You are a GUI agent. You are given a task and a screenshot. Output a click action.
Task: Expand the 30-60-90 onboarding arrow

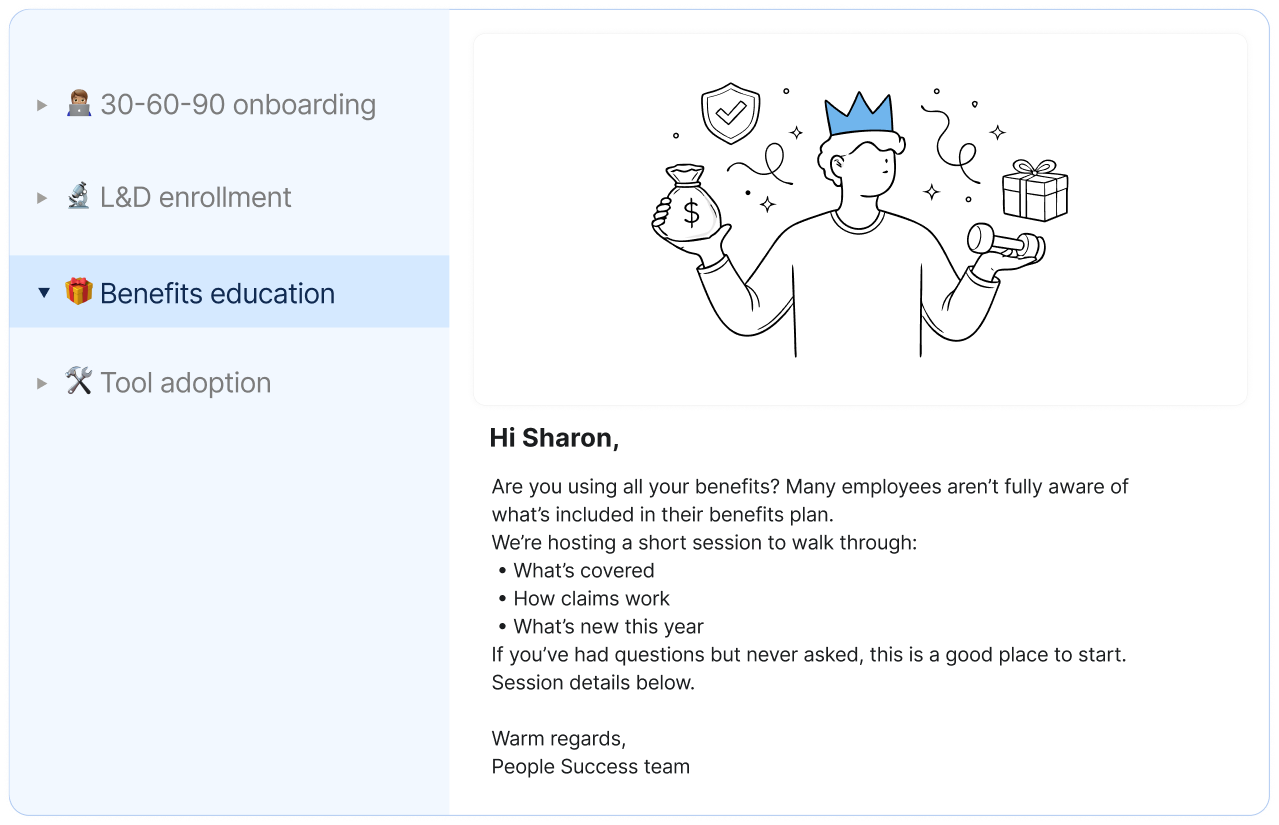(42, 105)
